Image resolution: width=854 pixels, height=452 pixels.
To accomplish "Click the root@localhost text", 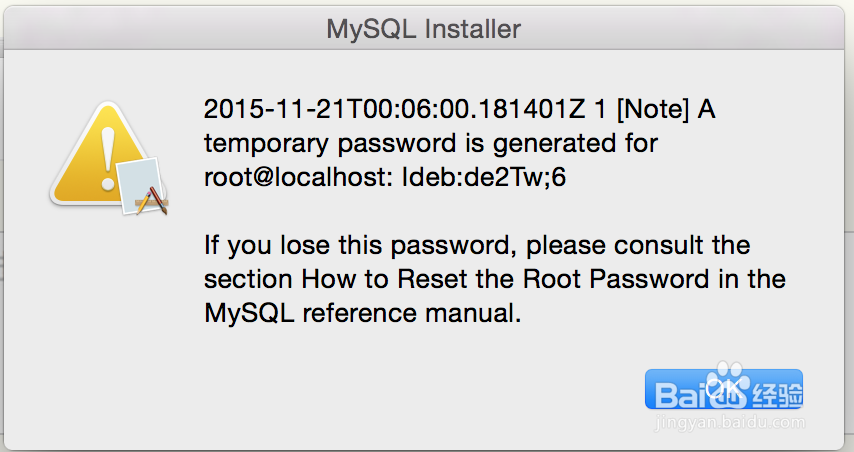I will click(298, 177).
